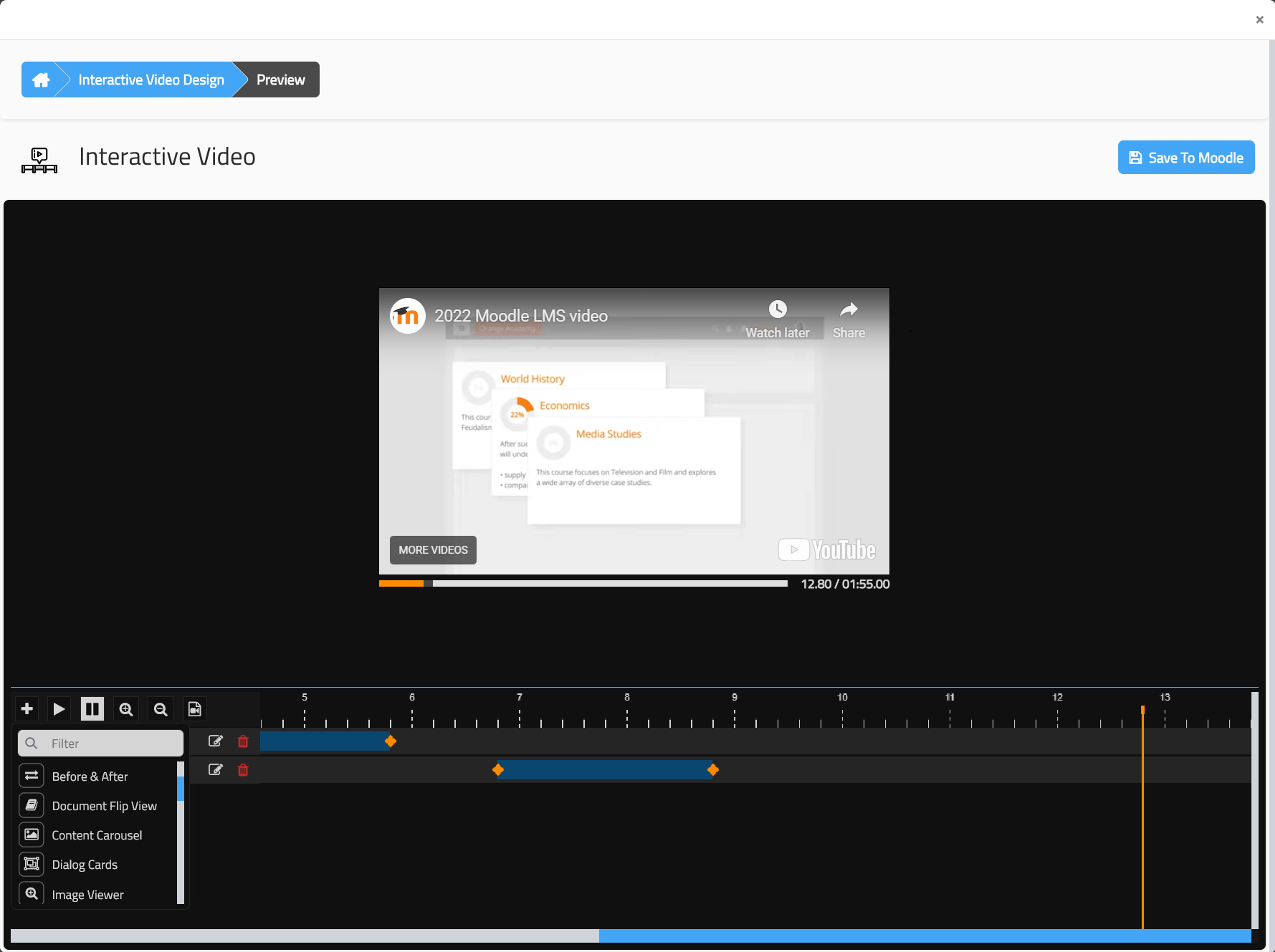Open the Share option on the video
Viewport: 1275px width, 952px height.
click(x=849, y=318)
